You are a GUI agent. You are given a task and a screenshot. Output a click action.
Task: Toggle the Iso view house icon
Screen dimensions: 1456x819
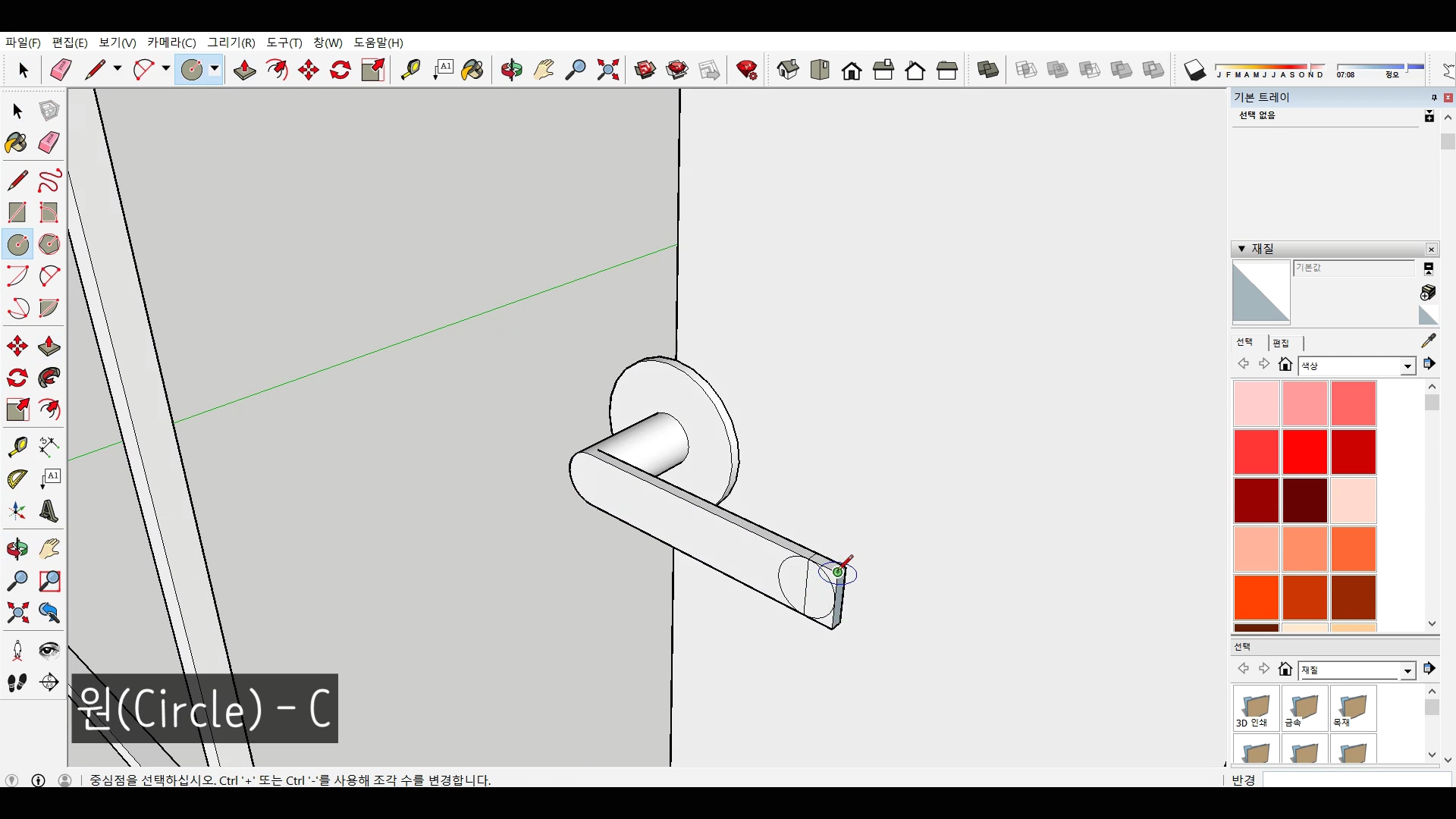point(788,71)
